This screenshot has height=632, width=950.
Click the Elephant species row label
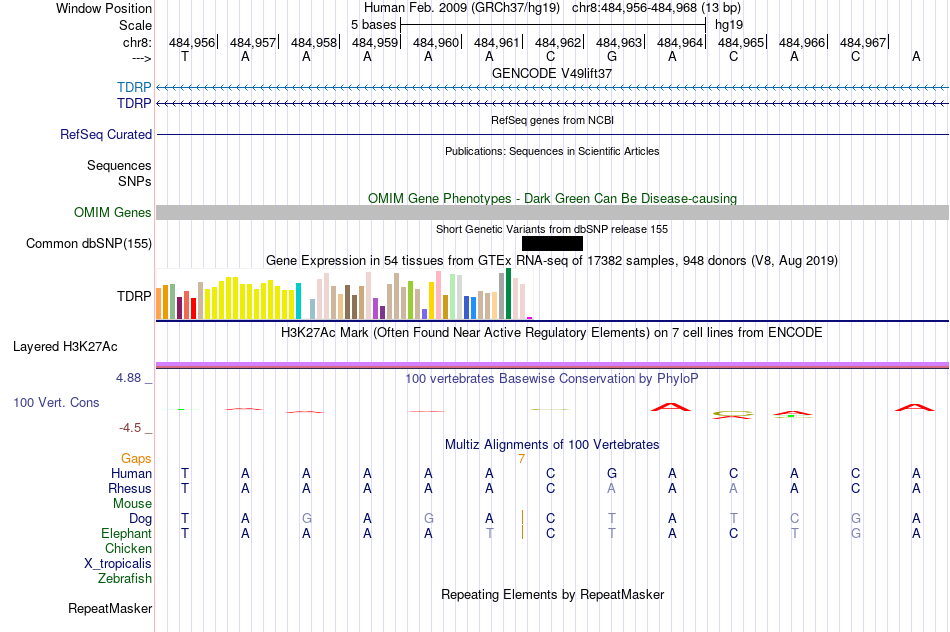point(126,533)
